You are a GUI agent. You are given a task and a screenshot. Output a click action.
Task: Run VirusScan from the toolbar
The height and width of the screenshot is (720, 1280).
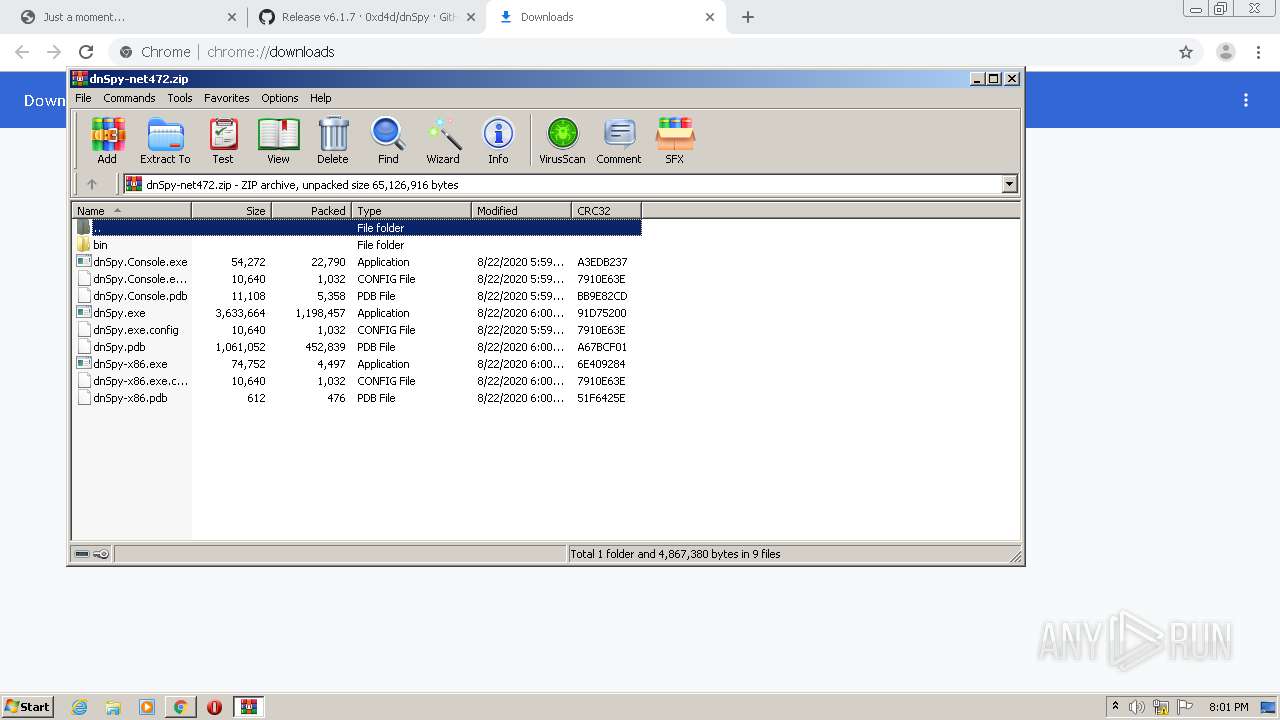click(562, 140)
